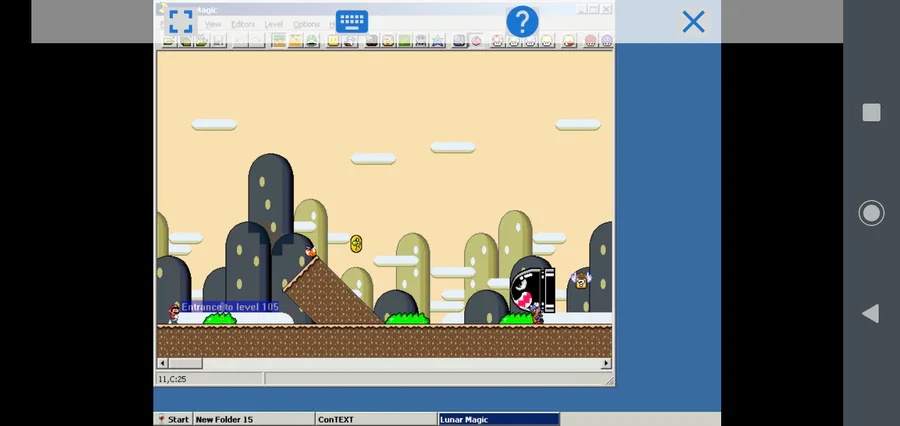900x426 pixels.
Task: Click the toolbar icon right of yellow block
Action: pos(350,40)
